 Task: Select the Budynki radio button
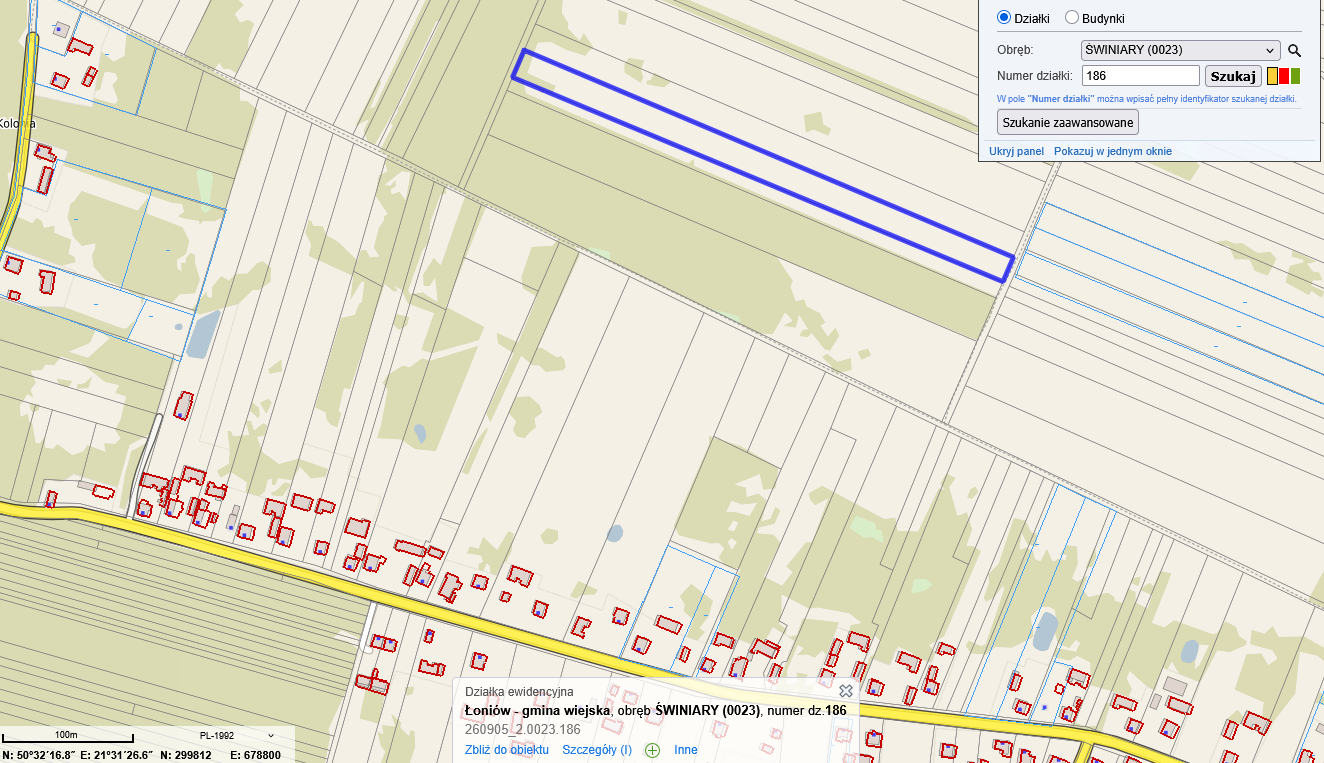(1072, 17)
